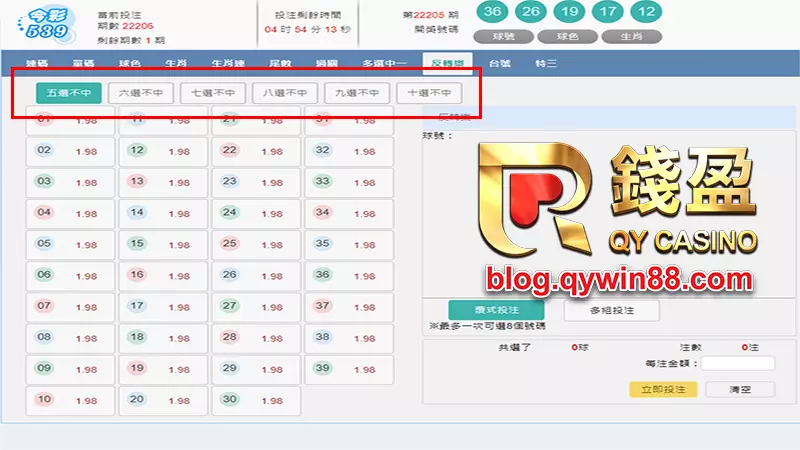Pick ball 28 in the betting grid
Viewport: 800px width, 450px height.
230,337
